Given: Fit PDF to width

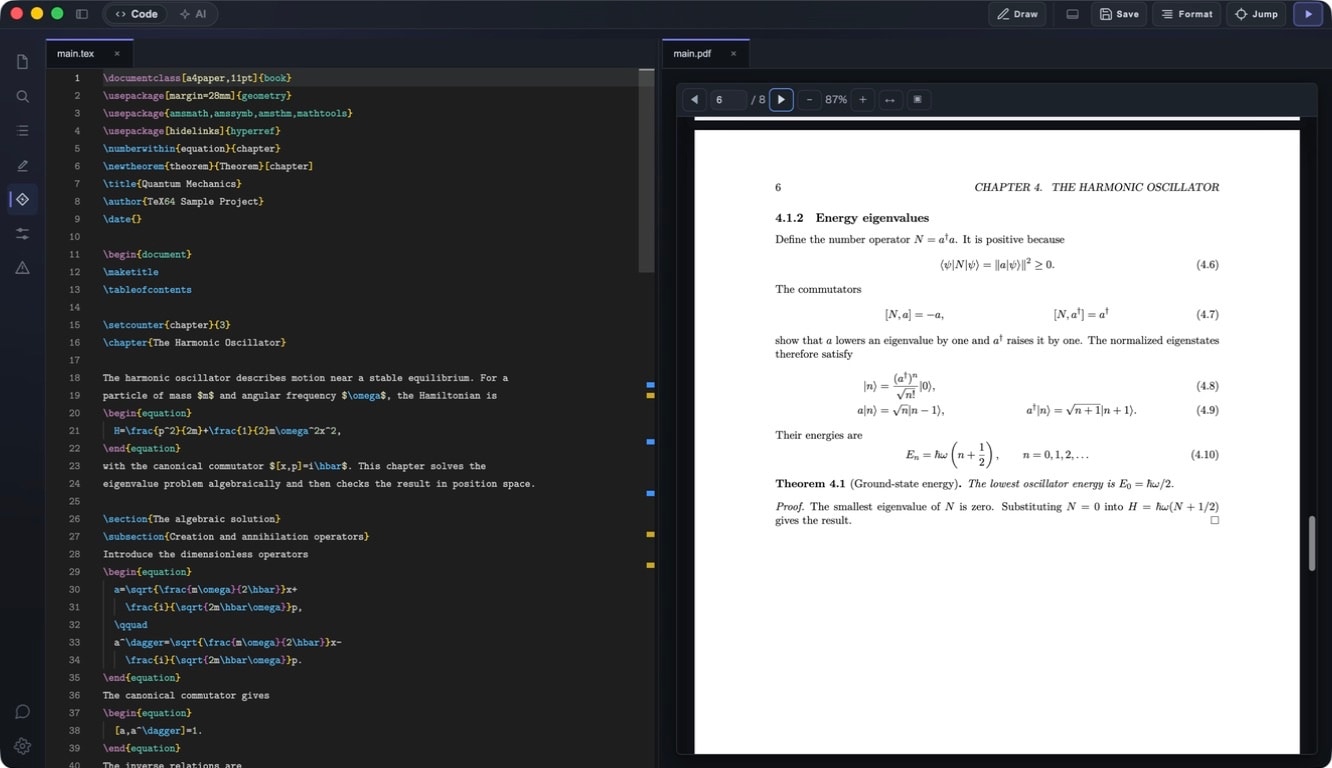Looking at the screenshot, I should click(x=889, y=100).
